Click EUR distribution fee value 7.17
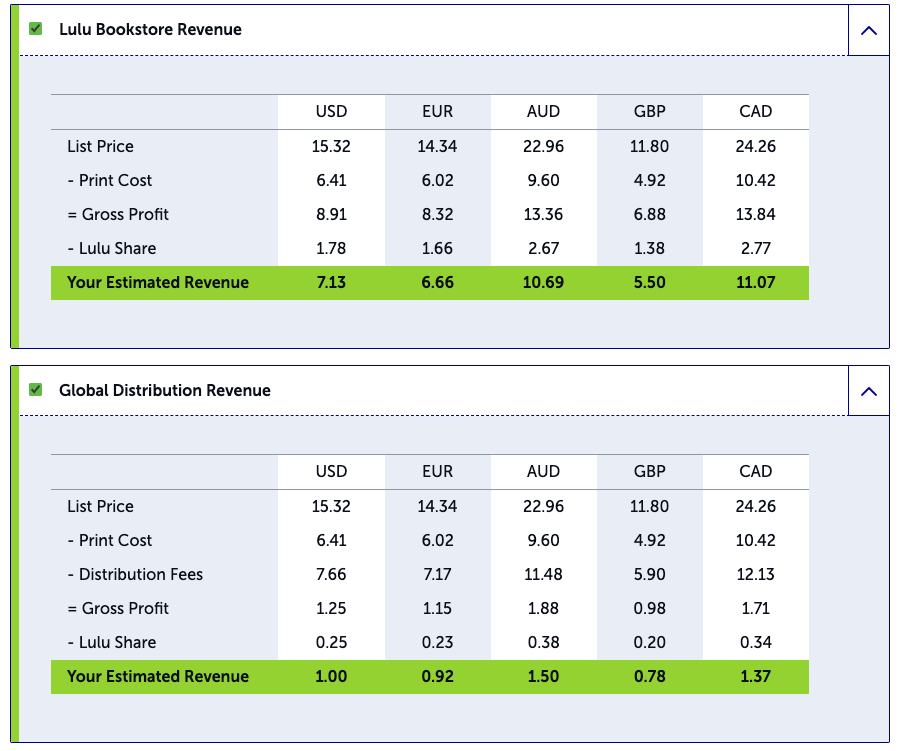Screen dimensions: 898x751 tap(438, 574)
